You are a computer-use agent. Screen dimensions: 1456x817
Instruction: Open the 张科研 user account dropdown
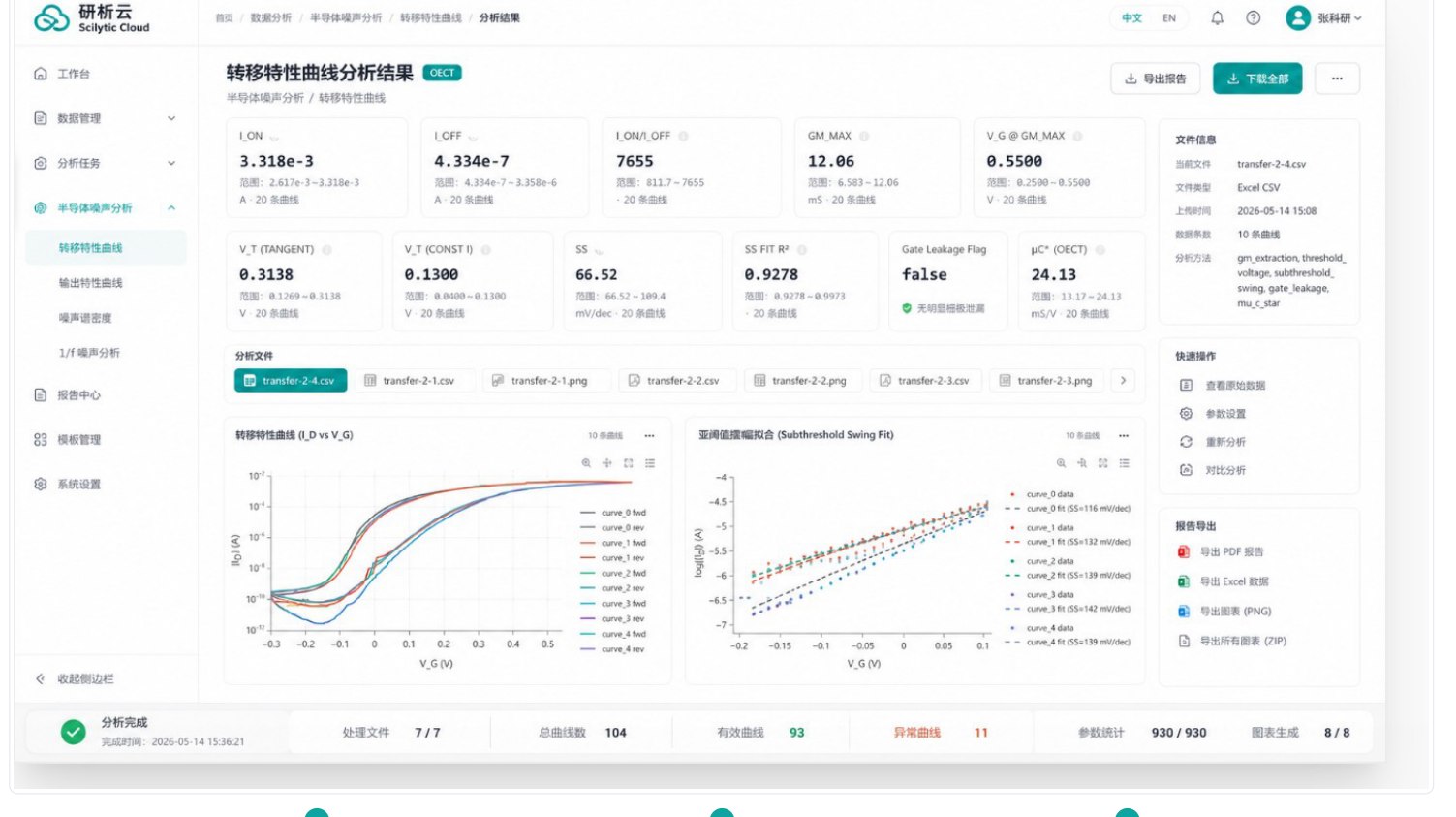1323,17
